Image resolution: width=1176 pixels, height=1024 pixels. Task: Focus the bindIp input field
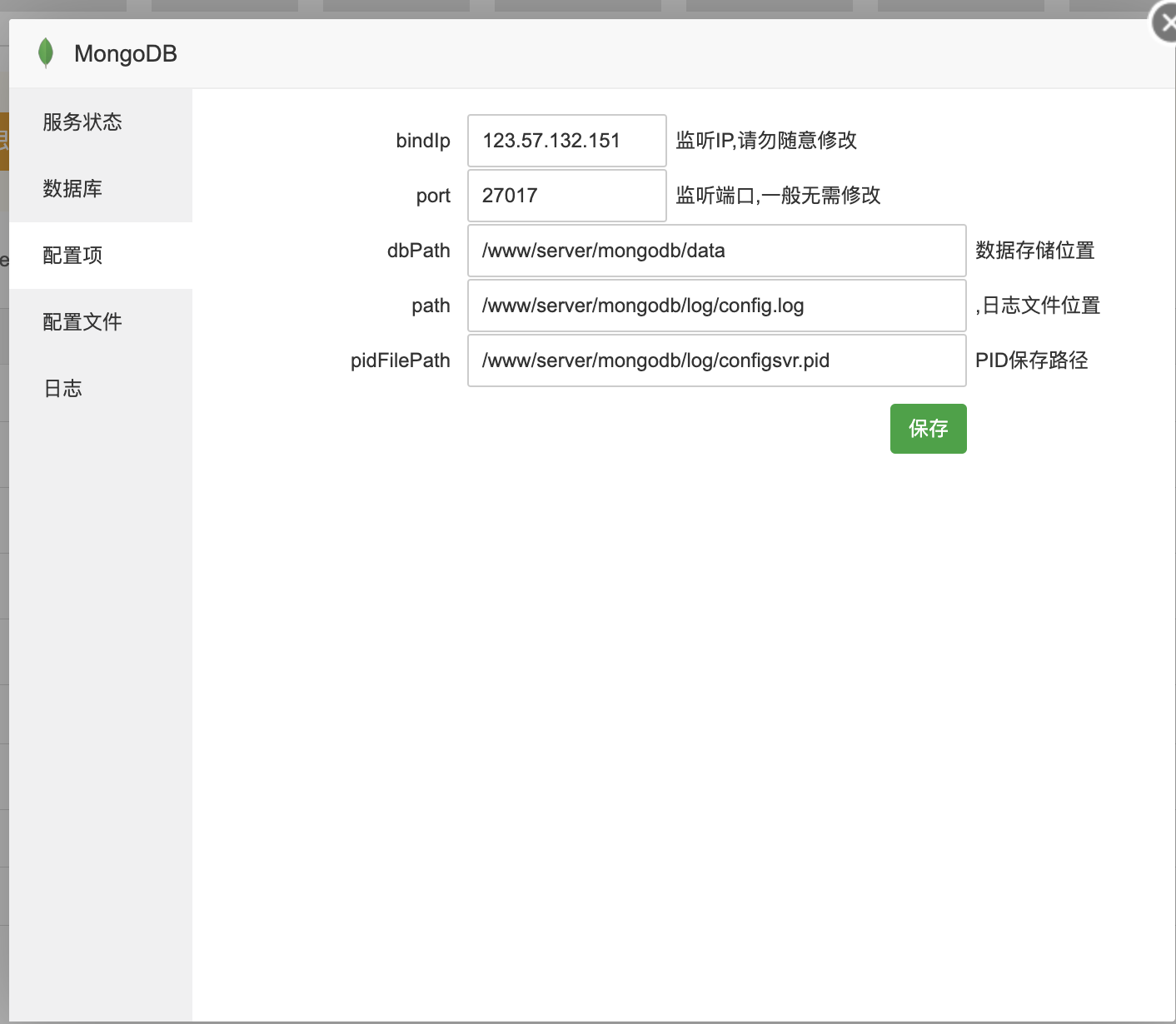click(567, 141)
